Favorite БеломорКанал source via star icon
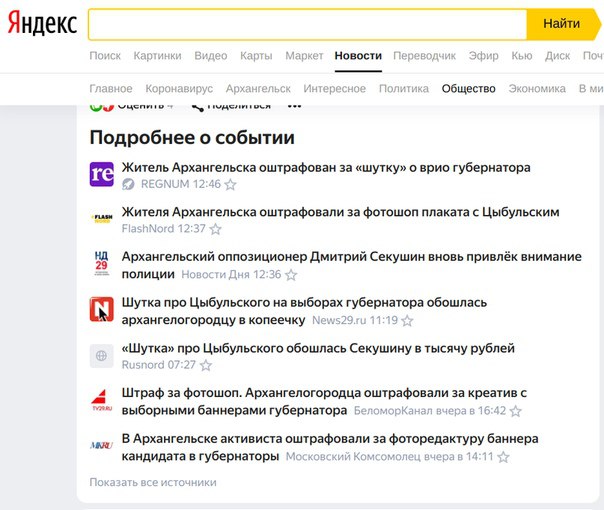The width and height of the screenshot is (604, 510). click(x=515, y=411)
